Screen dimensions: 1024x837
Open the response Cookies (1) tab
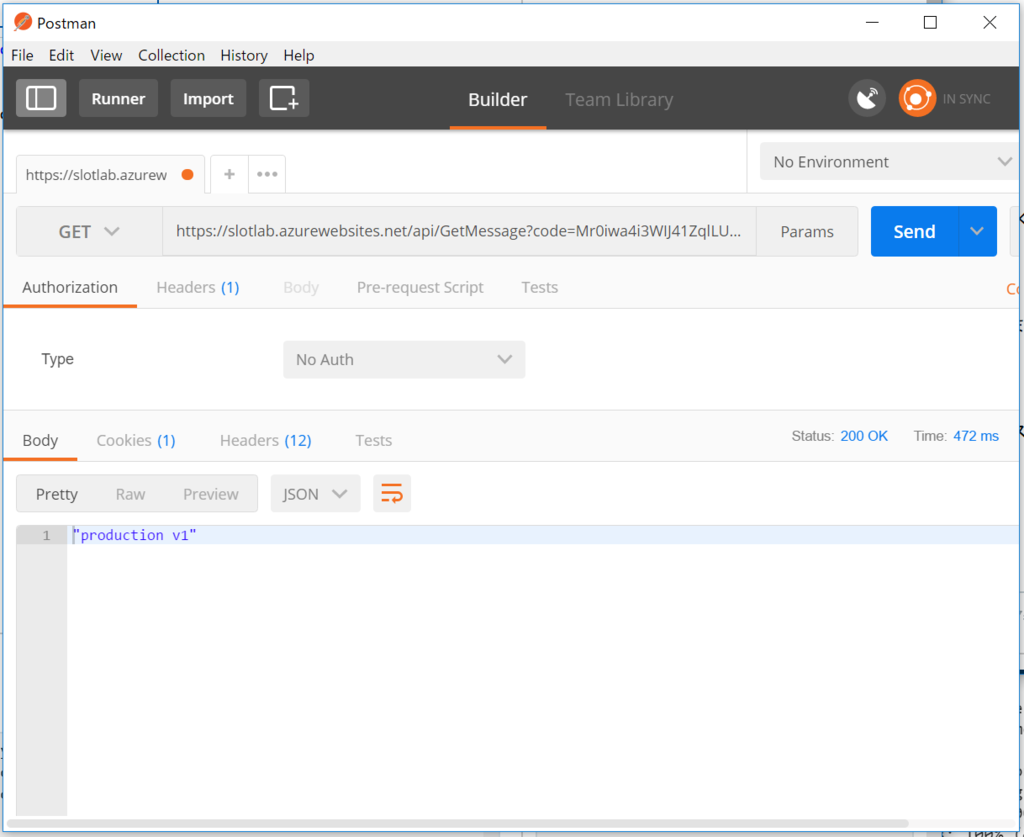(x=136, y=441)
